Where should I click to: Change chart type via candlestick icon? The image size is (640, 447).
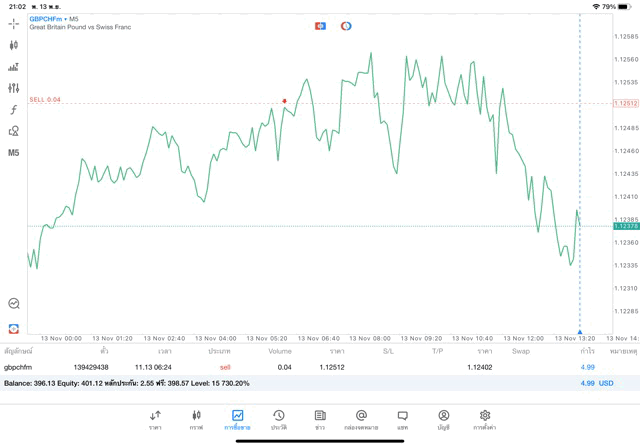pyautogui.click(x=14, y=45)
